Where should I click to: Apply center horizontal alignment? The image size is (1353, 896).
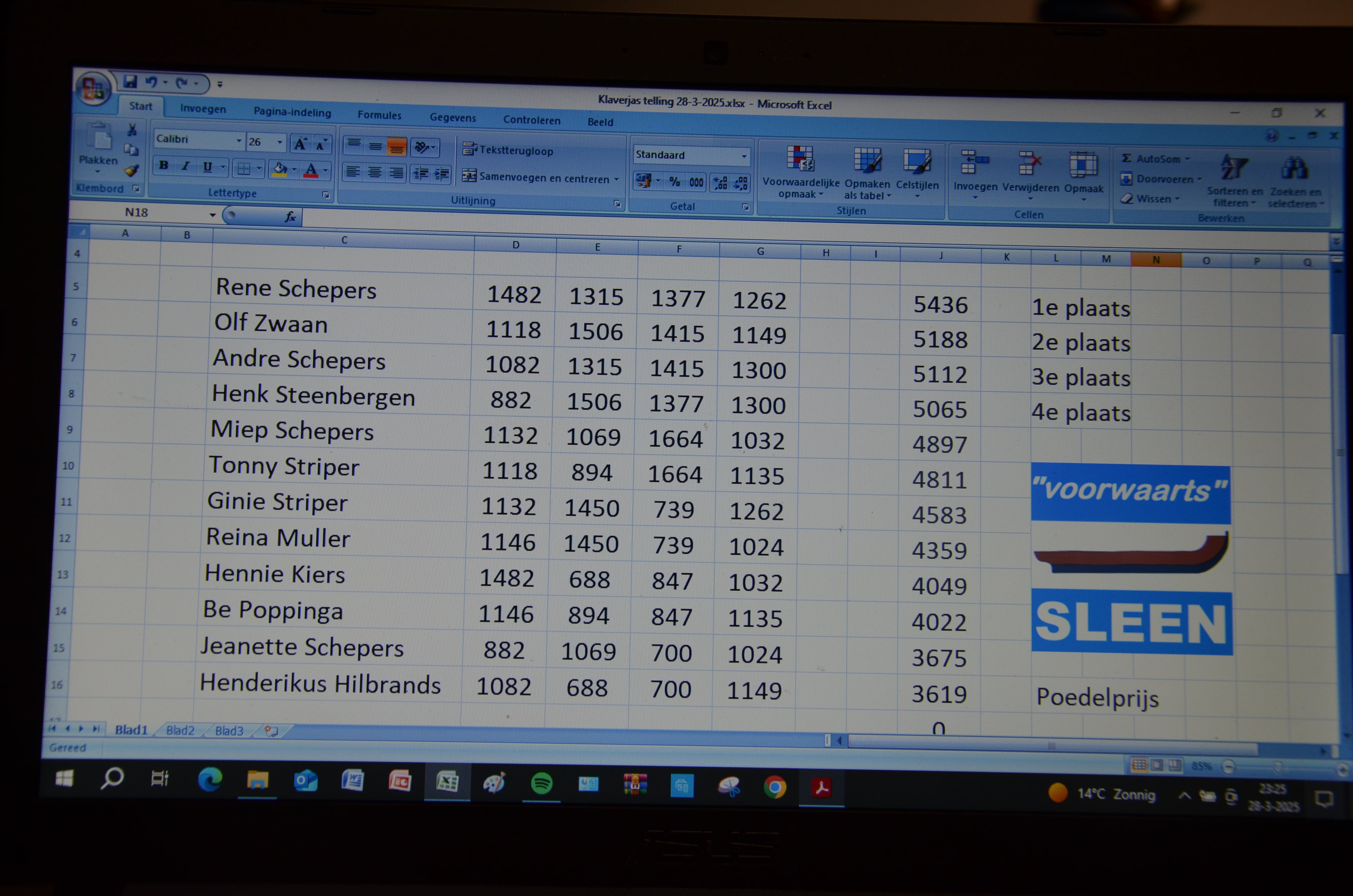pyautogui.click(x=375, y=173)
